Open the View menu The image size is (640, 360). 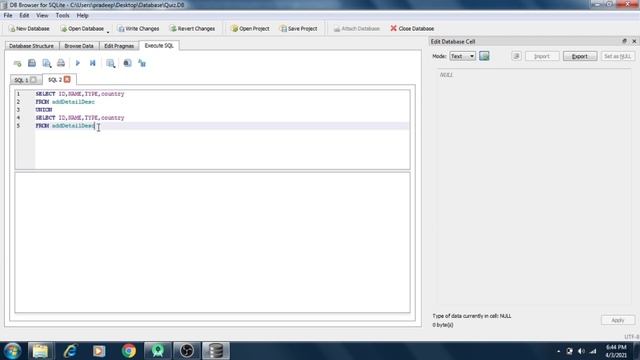[x=42, y=16]
